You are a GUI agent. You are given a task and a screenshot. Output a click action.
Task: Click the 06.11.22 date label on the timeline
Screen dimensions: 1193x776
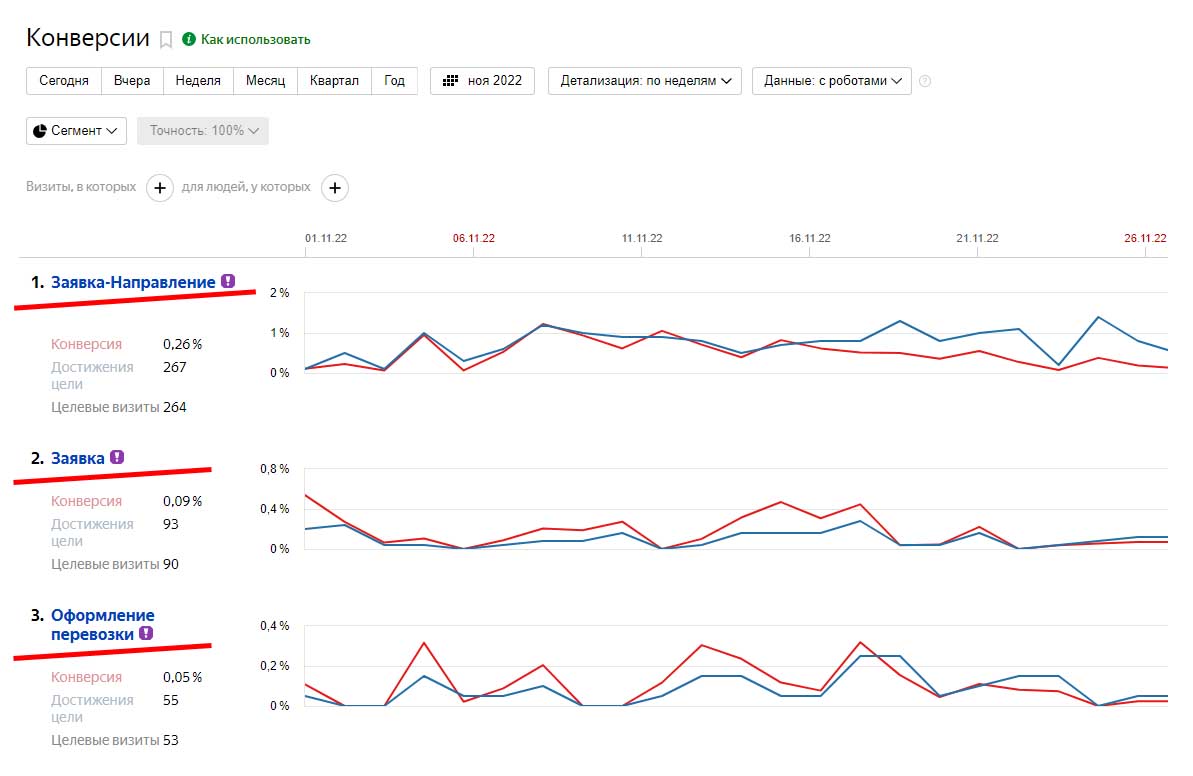474,238
